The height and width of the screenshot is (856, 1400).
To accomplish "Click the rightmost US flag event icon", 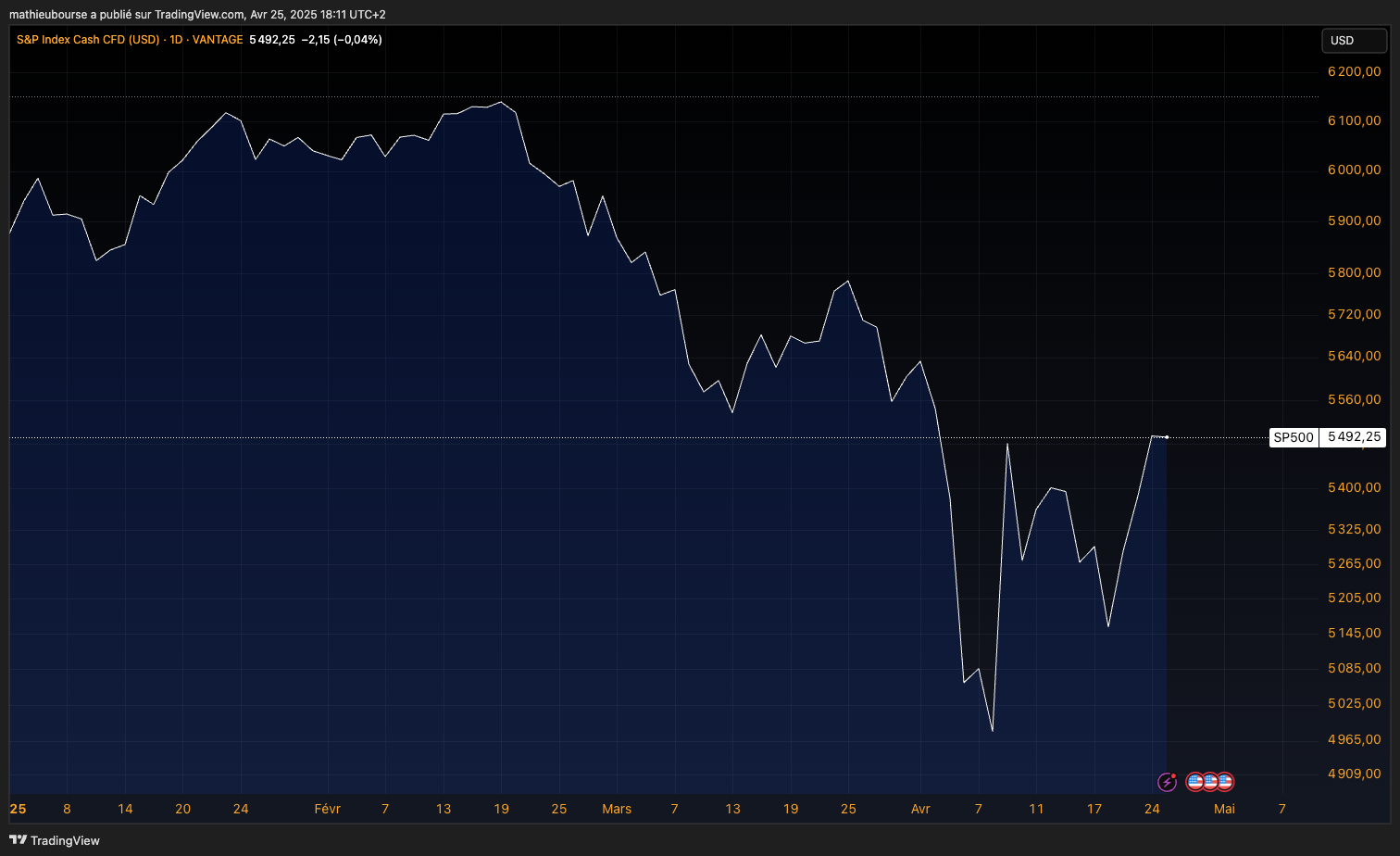I will click(x=1225, y=782).
